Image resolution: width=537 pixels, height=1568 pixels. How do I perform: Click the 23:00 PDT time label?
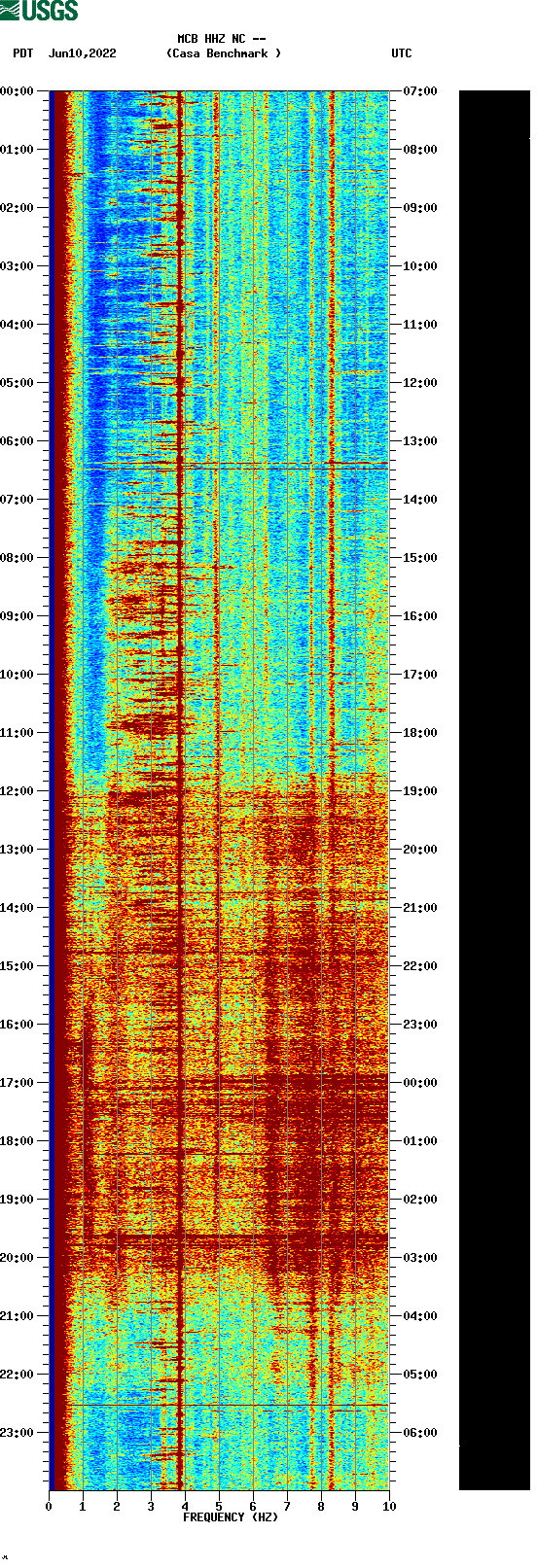(18, 1433)
